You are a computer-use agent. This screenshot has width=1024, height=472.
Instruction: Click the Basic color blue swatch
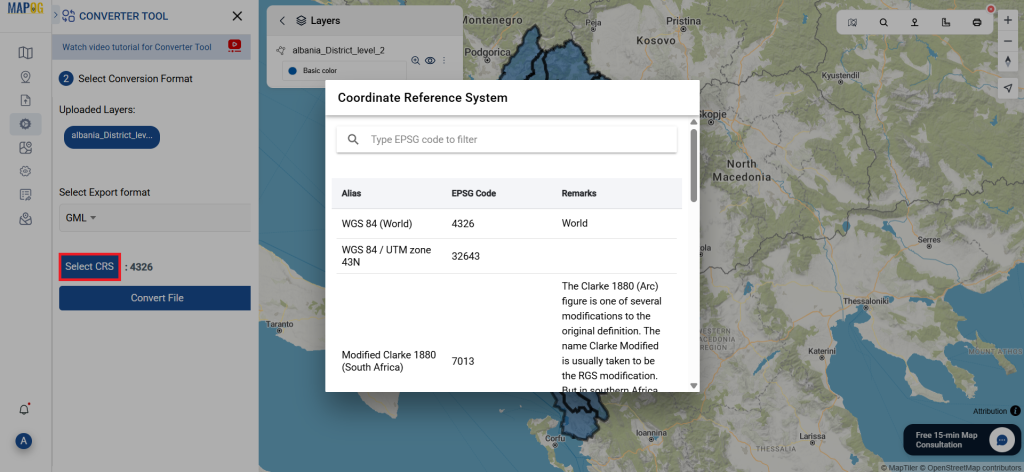pyautogui.click(x=293, y=71)
